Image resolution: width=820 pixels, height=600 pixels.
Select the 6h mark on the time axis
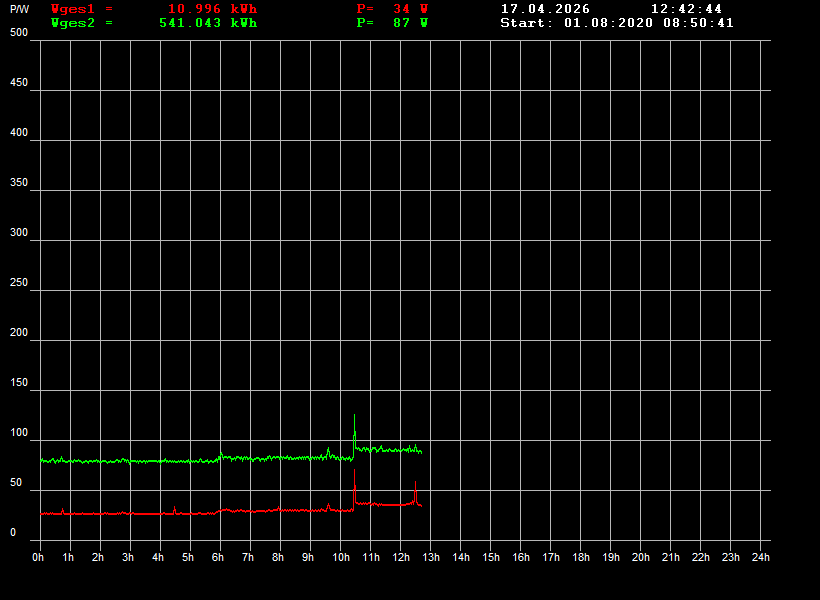click(218, 557)
